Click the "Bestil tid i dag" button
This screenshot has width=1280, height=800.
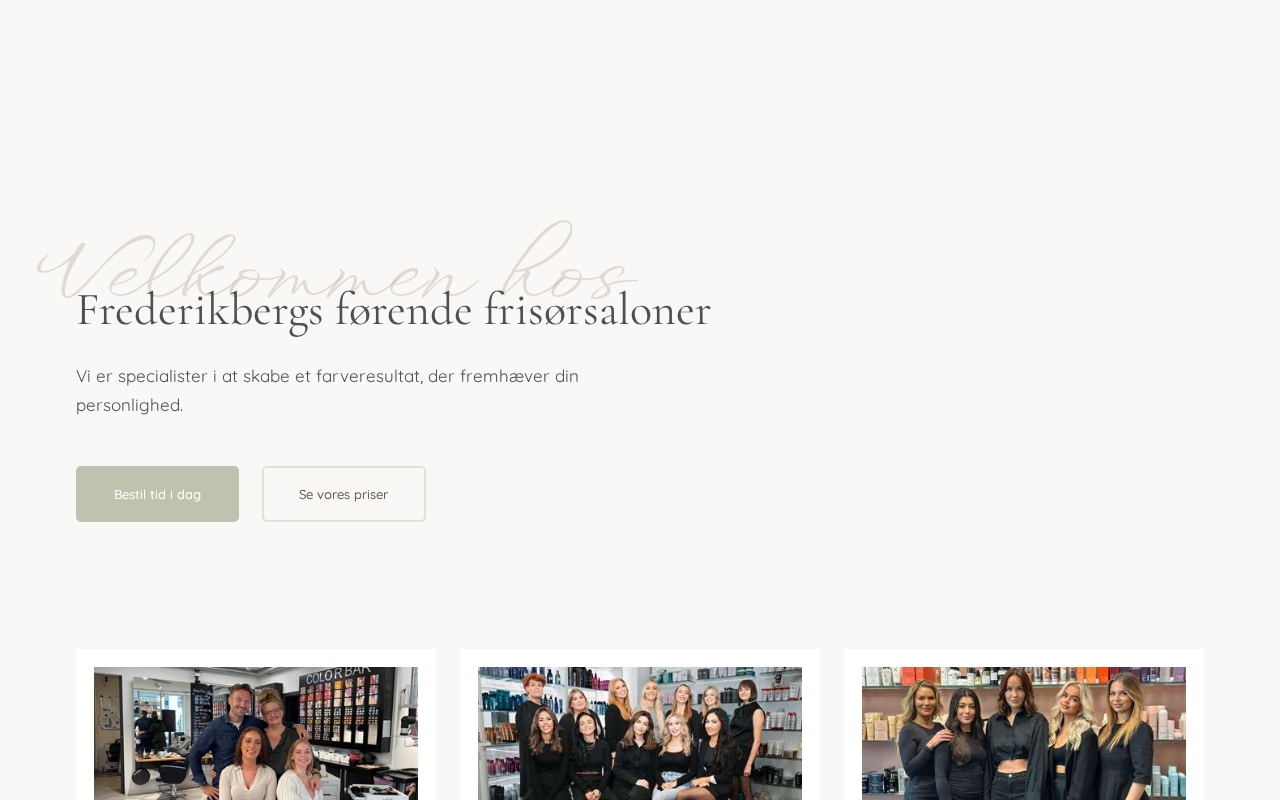[x=157, y=494]
